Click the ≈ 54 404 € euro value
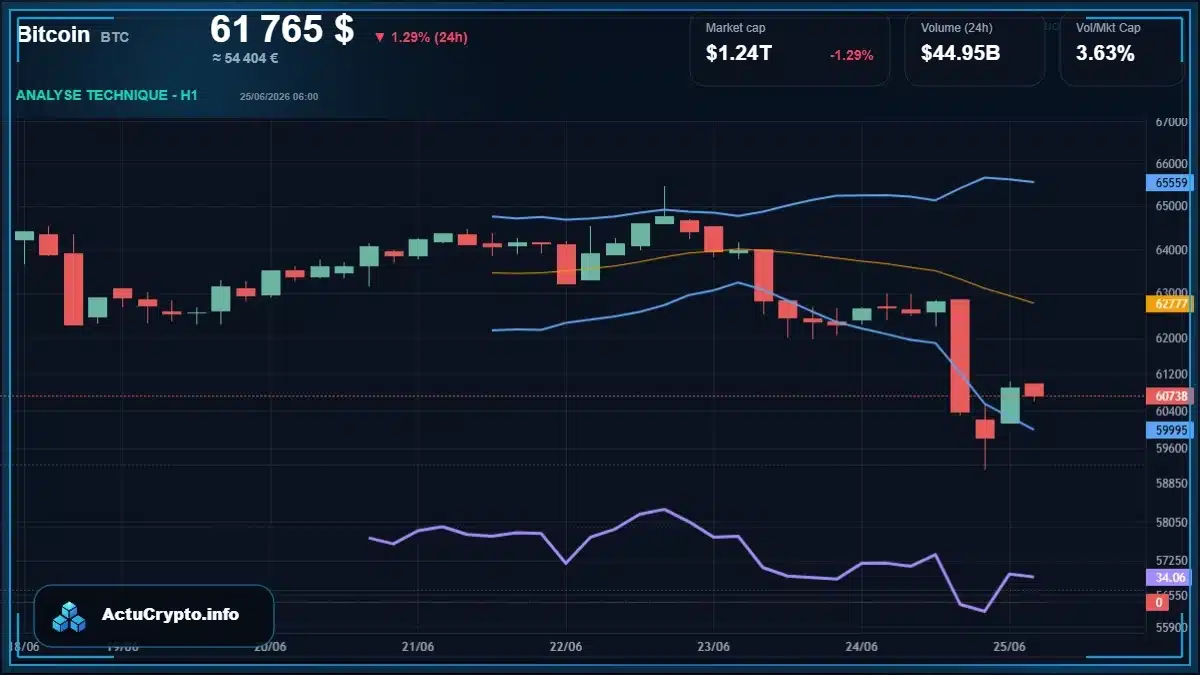Viewport: 1200px width, 675px height. 245,58
